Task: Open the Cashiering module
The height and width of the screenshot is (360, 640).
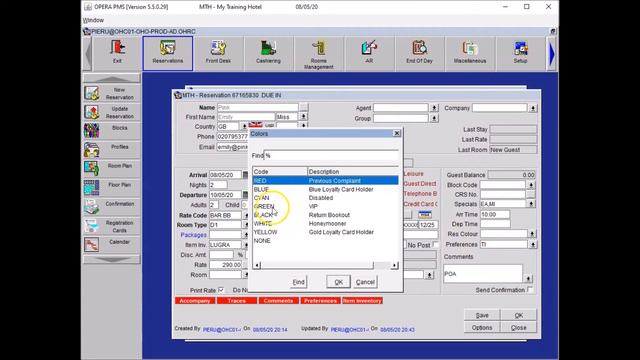Action: pyautogui.click(x=268, y=53)
